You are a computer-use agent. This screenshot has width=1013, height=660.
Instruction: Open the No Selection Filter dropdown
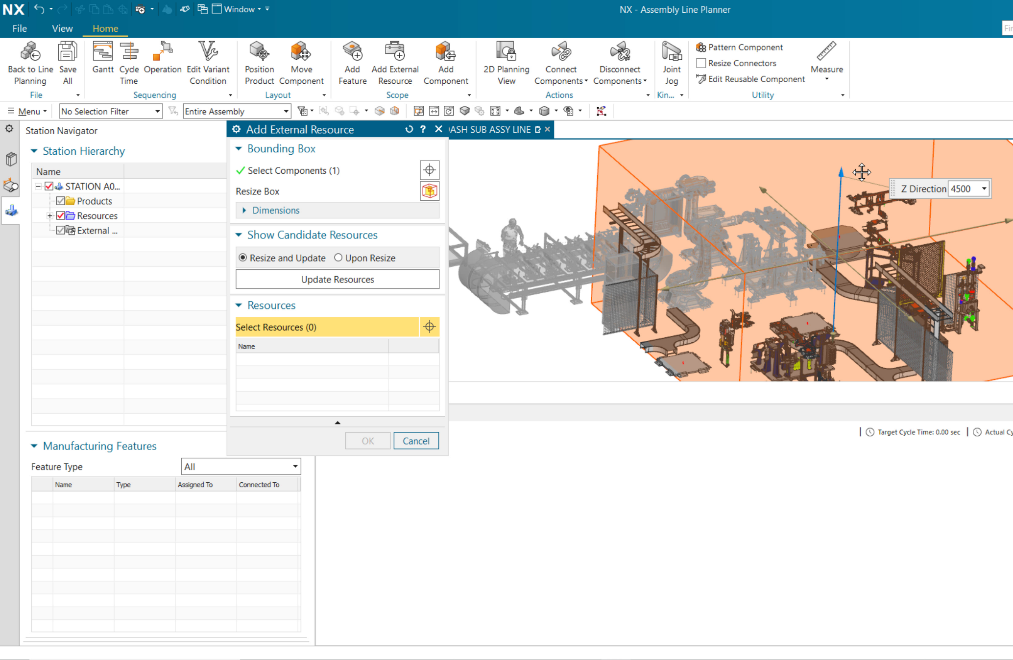pos(110,111)
